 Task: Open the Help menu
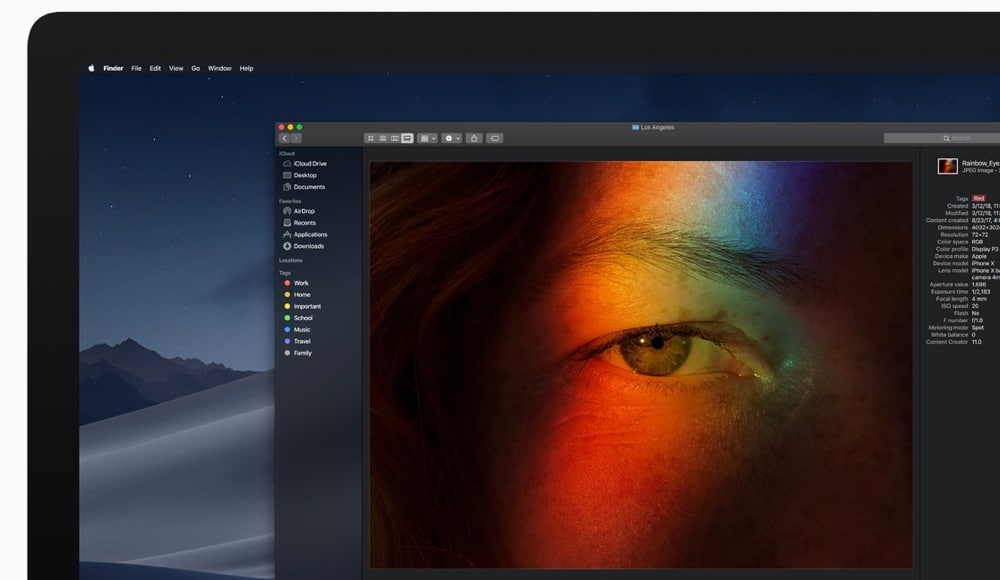[246, 68]
